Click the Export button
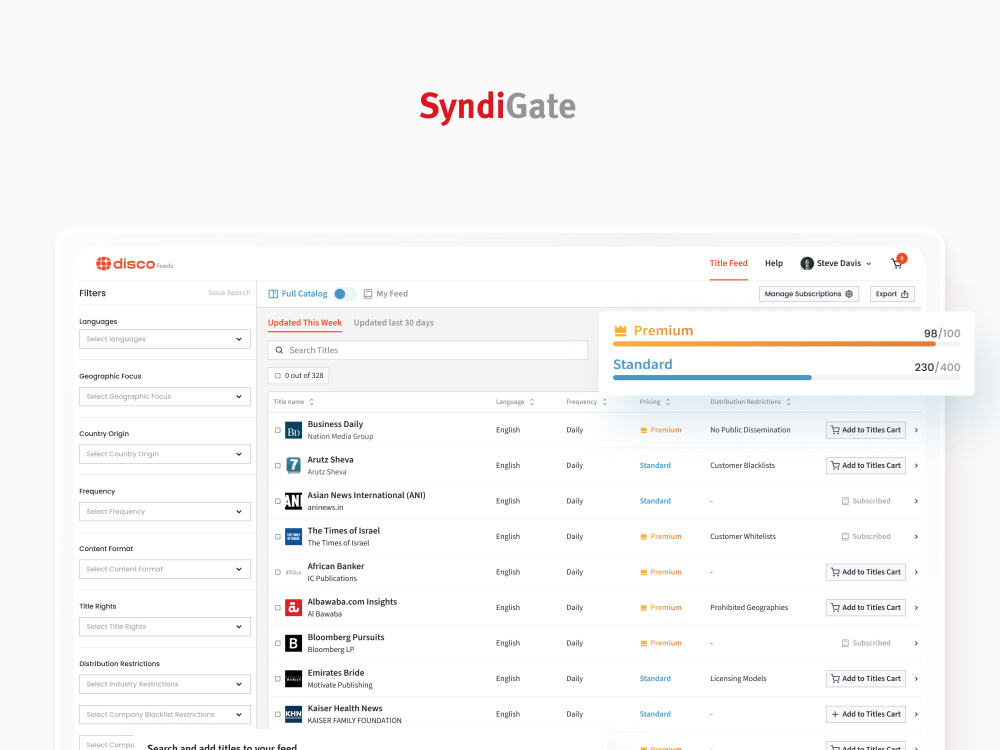 pyautogui.click(x=892, y=294)
